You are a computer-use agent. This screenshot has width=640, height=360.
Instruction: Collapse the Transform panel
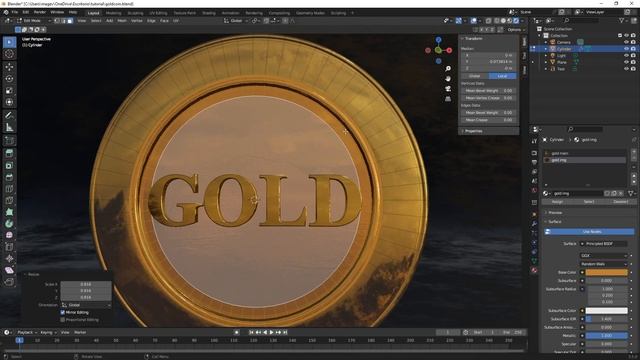[x=473, y=38]
